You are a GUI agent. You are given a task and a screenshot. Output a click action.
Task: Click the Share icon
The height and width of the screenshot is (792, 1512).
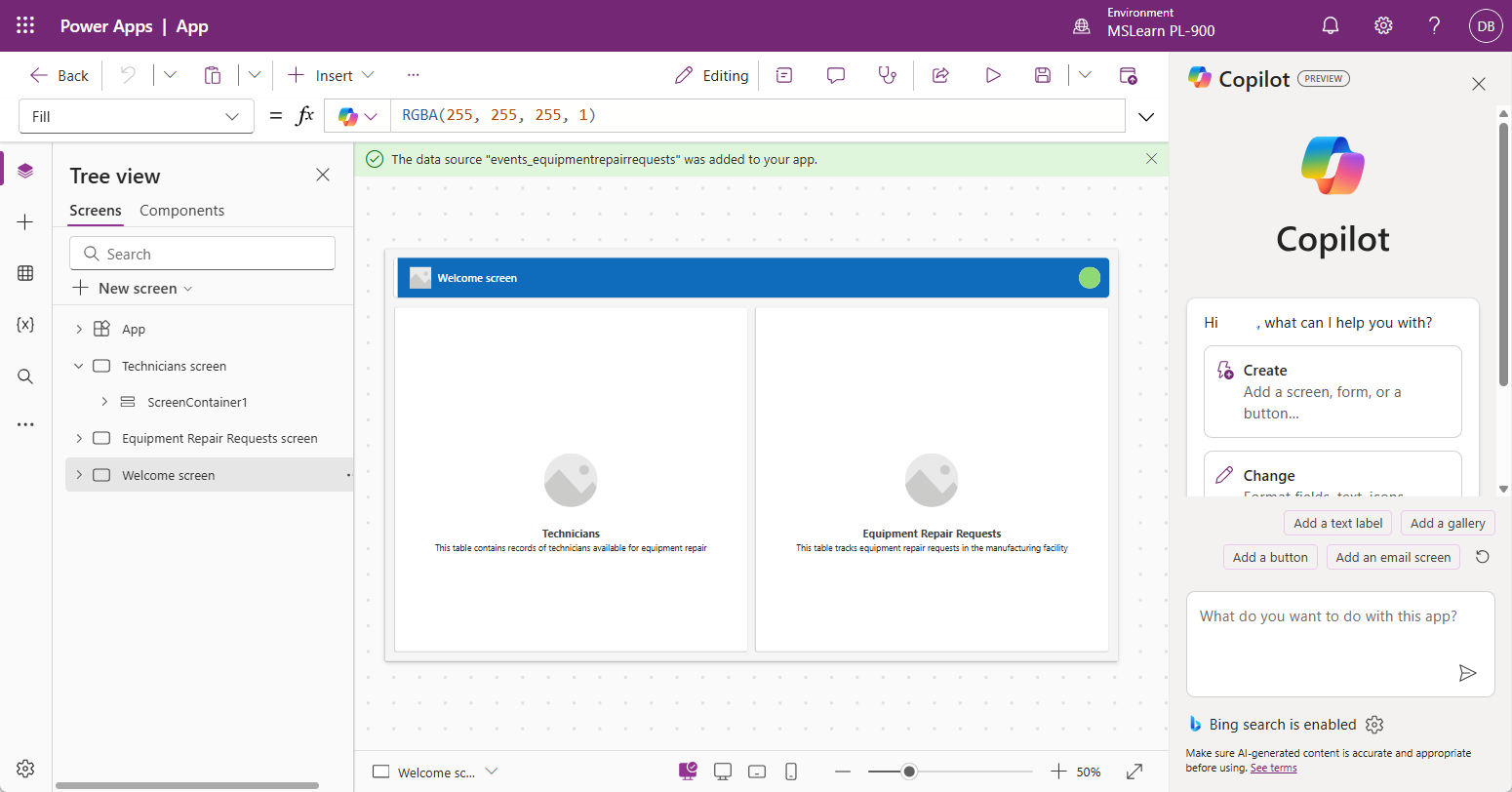coord(941,75)
